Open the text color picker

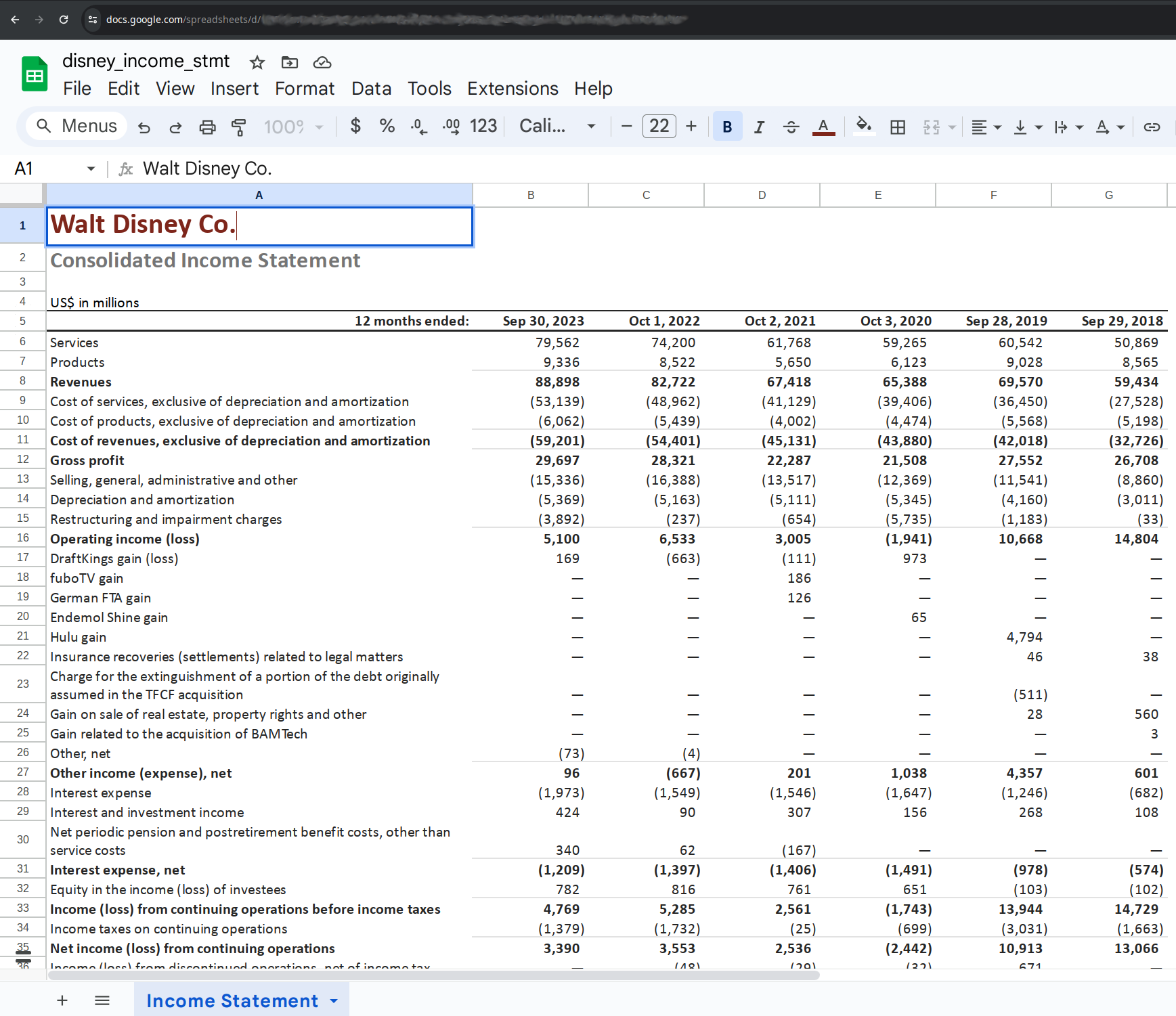(823, 127)
